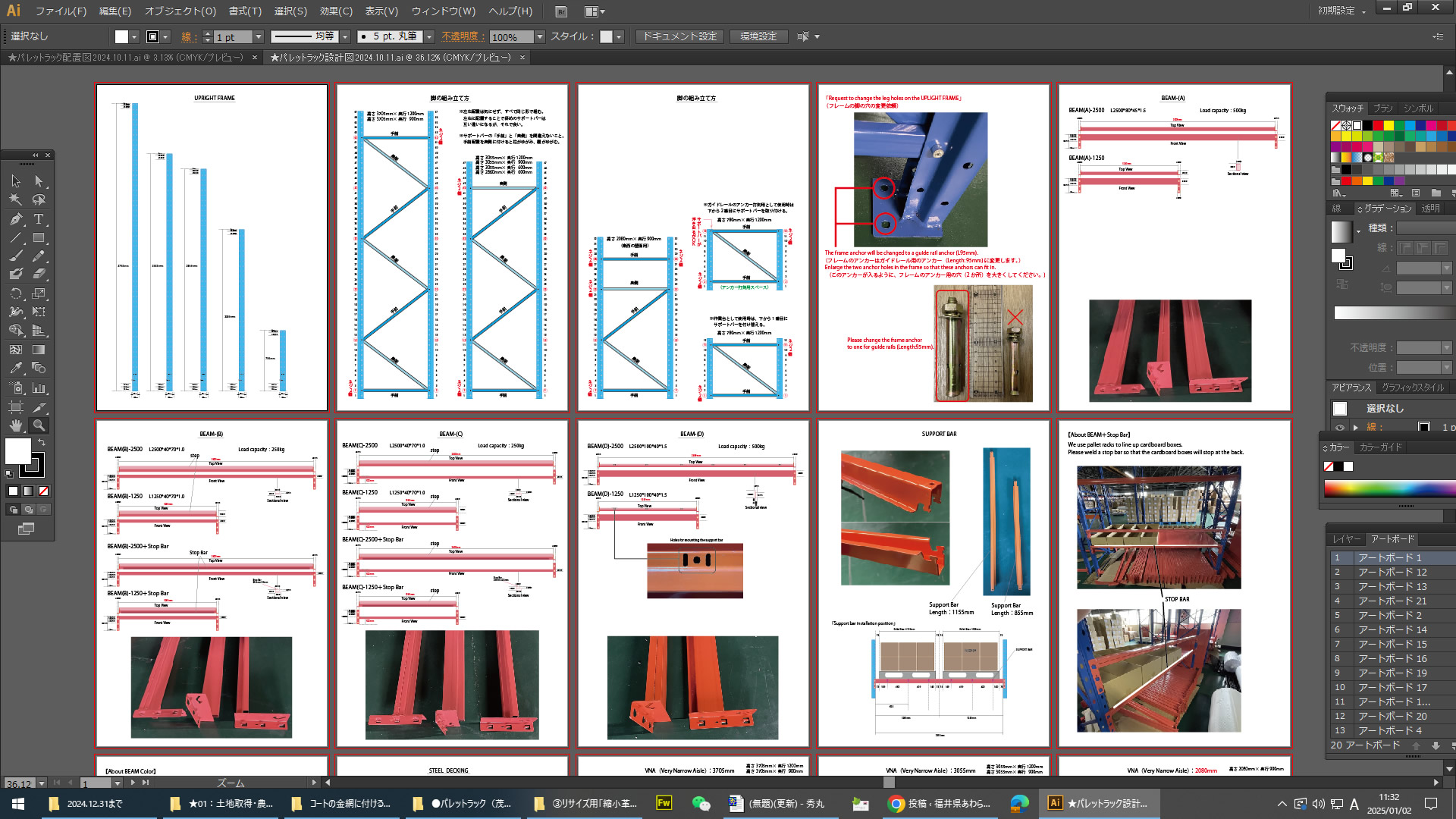This screenshot has width=1456, height=819.
Task: Click ドキュメント設定 button in toolbar
Action: [680, 36]
